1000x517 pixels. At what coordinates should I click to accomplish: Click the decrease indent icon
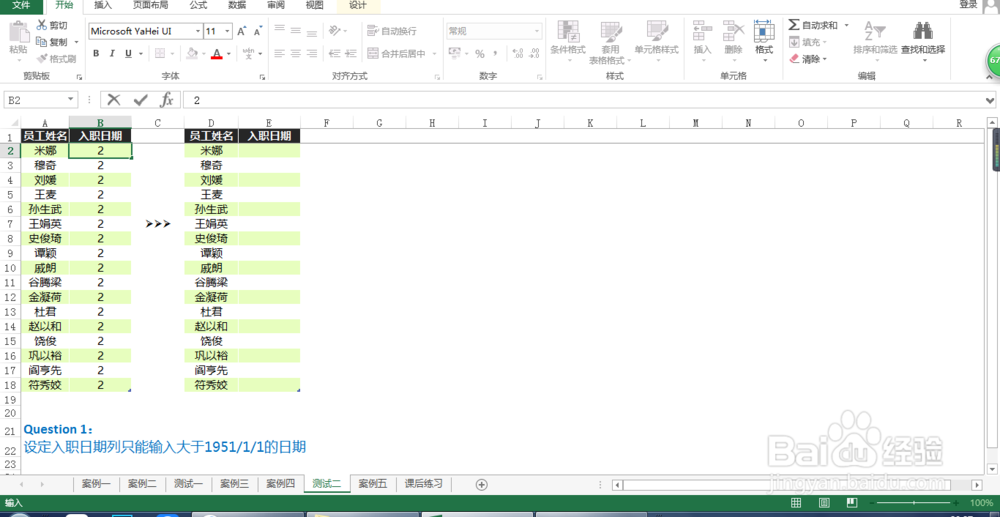click(x=333, y=54)
